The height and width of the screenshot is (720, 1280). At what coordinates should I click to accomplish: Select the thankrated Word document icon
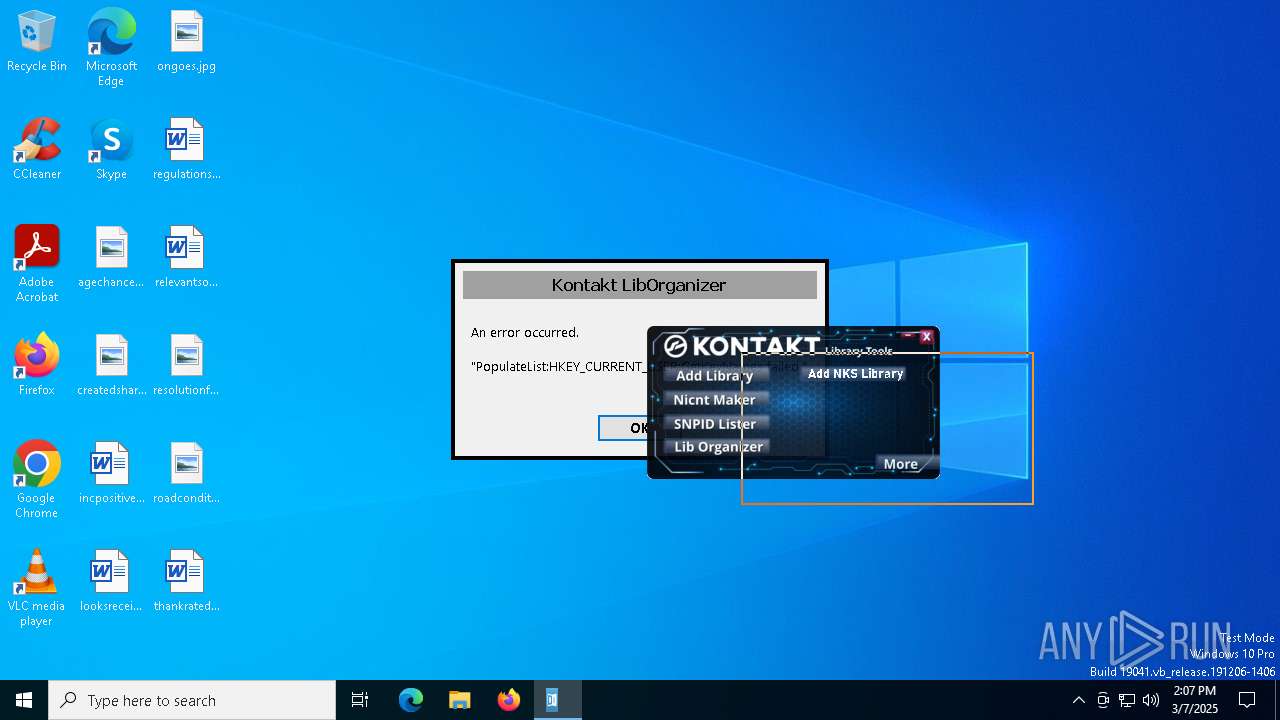click(186, 582)
